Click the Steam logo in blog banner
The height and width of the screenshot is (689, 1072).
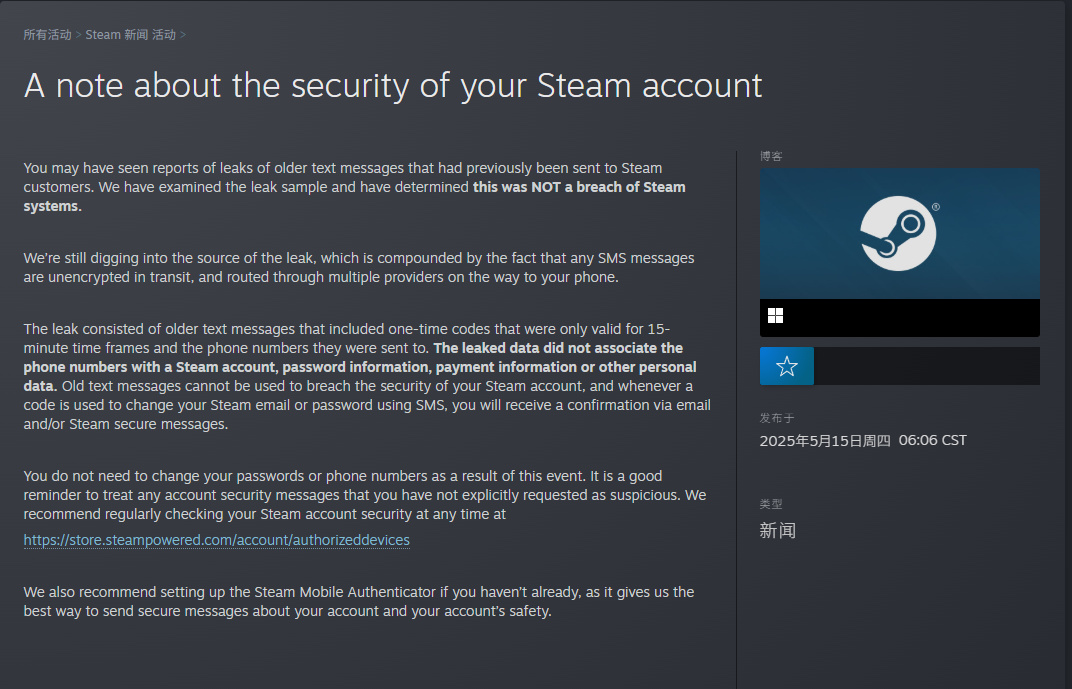898,233
